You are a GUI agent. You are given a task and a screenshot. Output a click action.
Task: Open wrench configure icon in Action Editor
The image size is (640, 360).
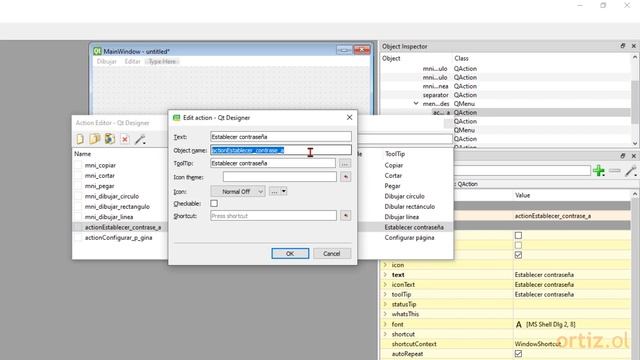click(x=140, y=140)
